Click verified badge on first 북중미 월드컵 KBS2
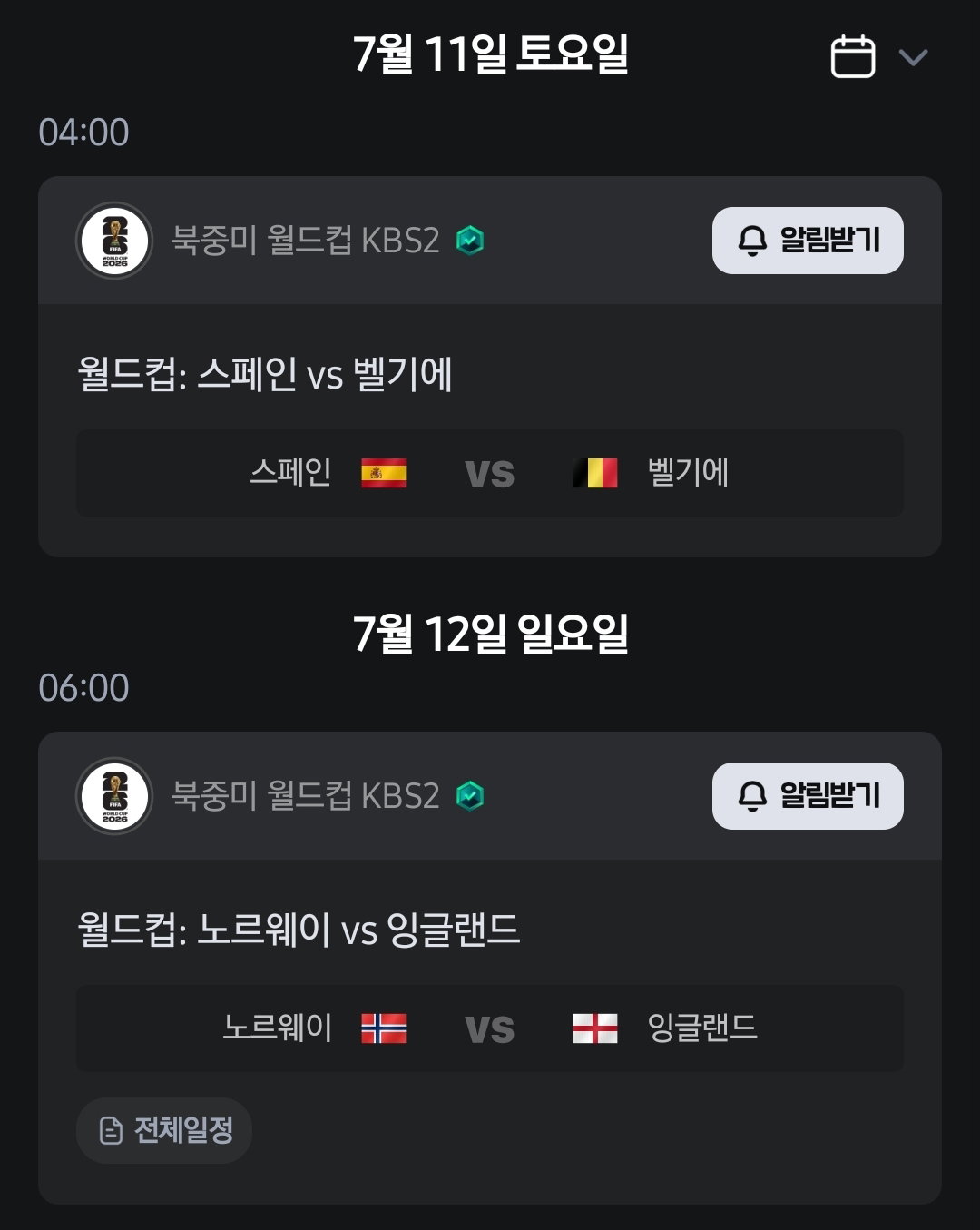 click(470, 241)
